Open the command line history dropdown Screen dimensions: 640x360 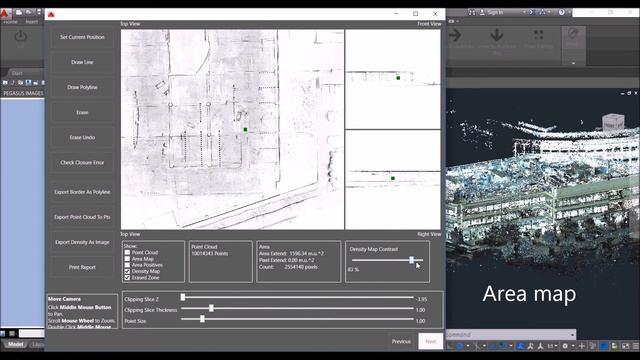(x=572, y=335)
